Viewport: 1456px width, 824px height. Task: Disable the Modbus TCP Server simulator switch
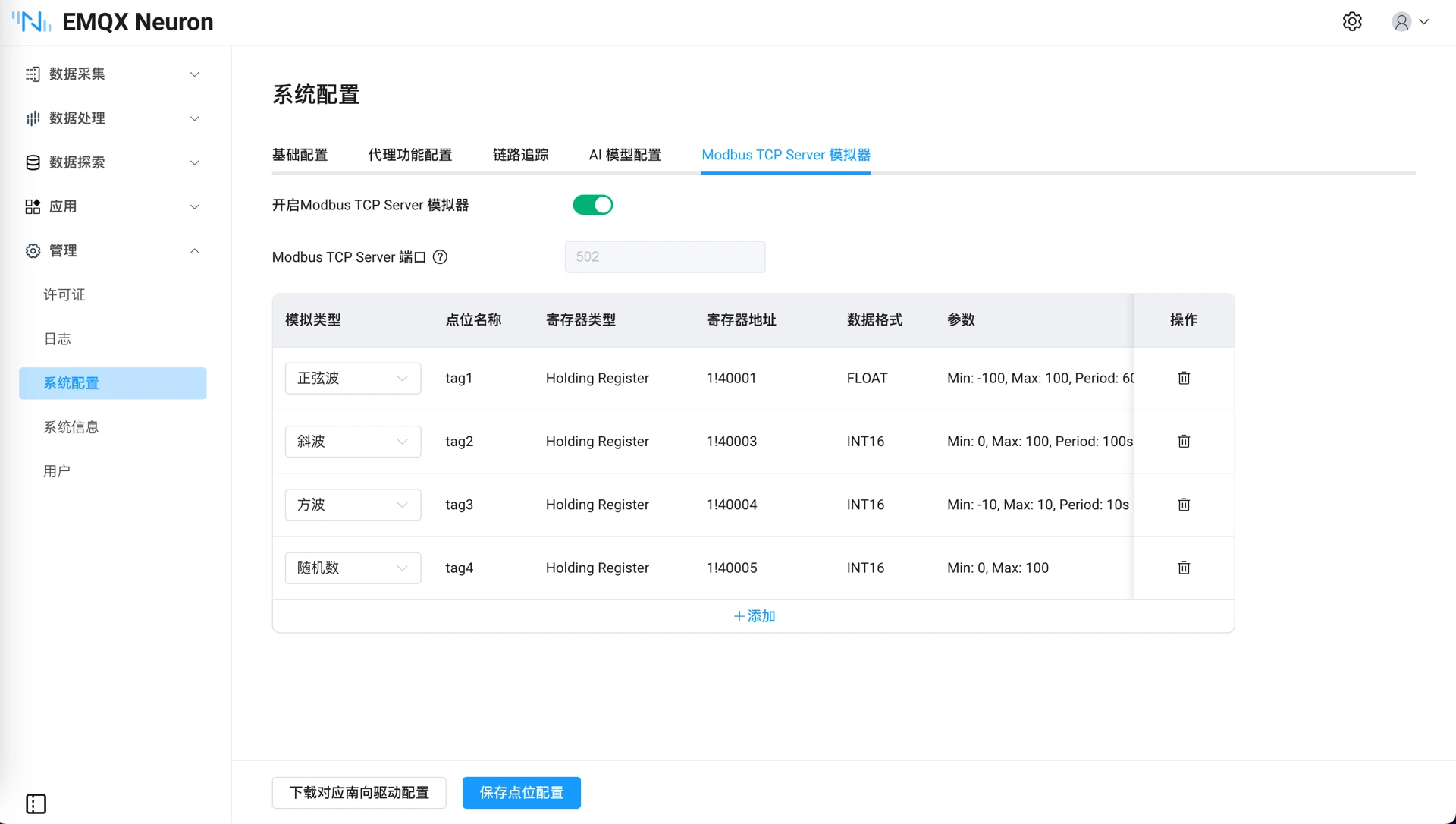[592, 205]
